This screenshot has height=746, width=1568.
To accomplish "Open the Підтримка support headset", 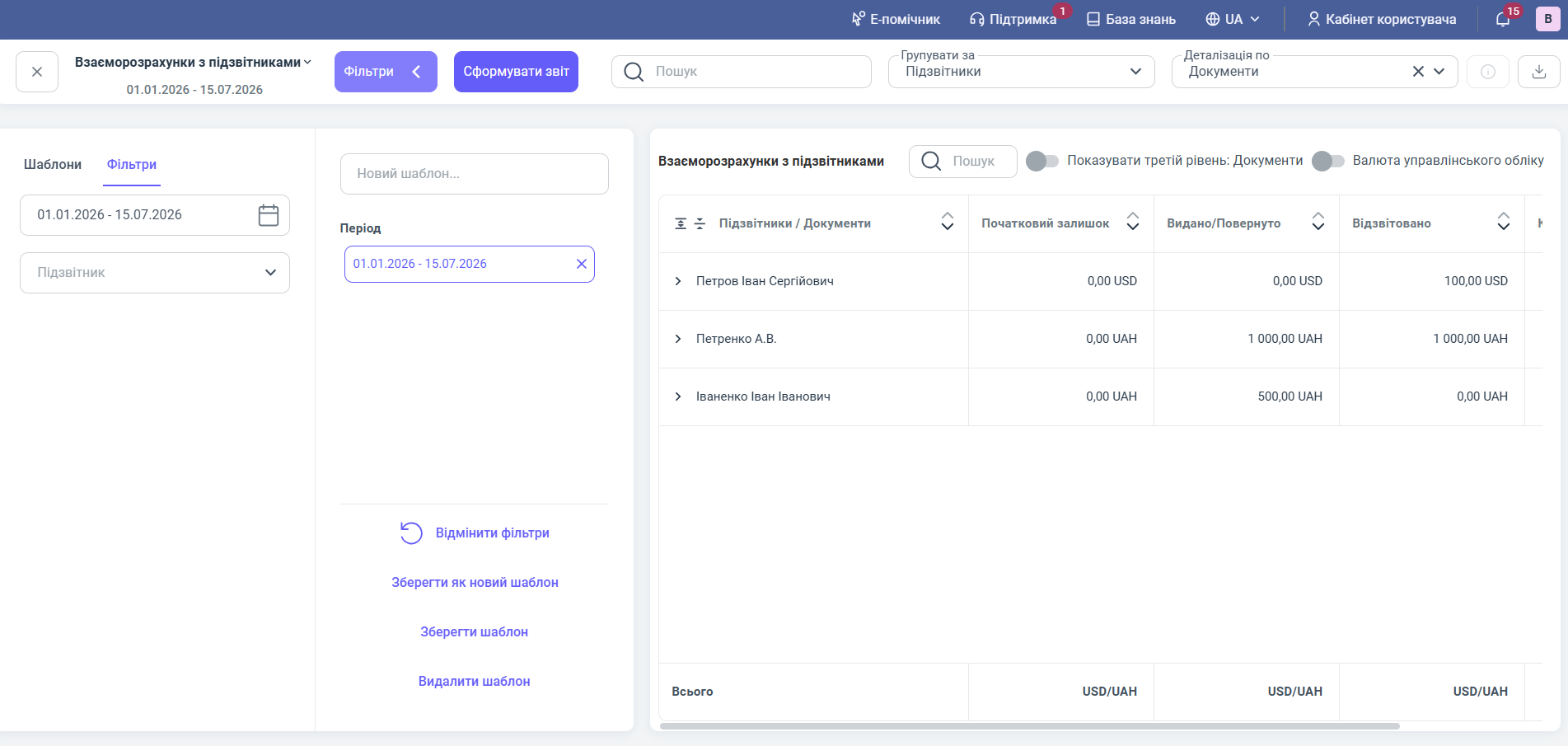I will 1013,19.
